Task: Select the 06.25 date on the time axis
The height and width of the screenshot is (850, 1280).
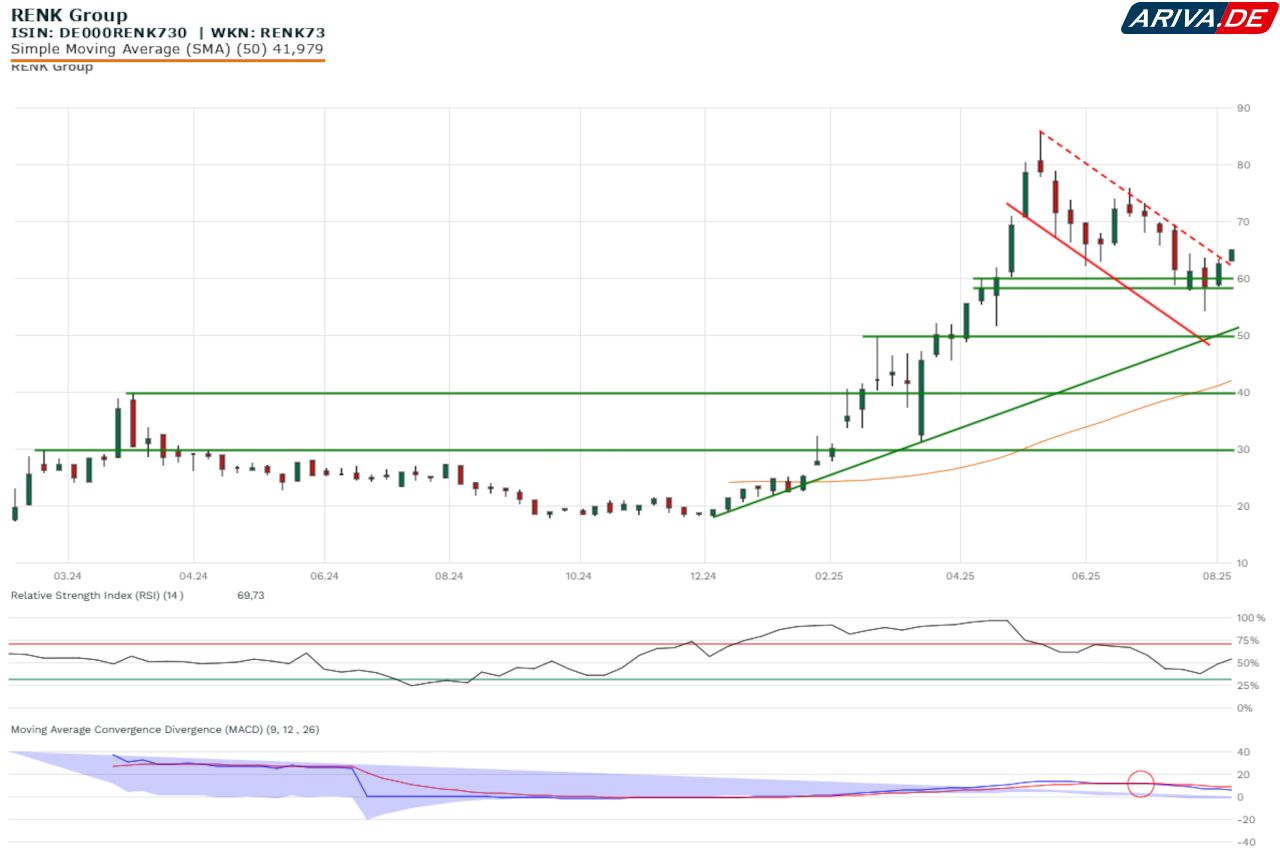Action: click(x=1085, y=576)
